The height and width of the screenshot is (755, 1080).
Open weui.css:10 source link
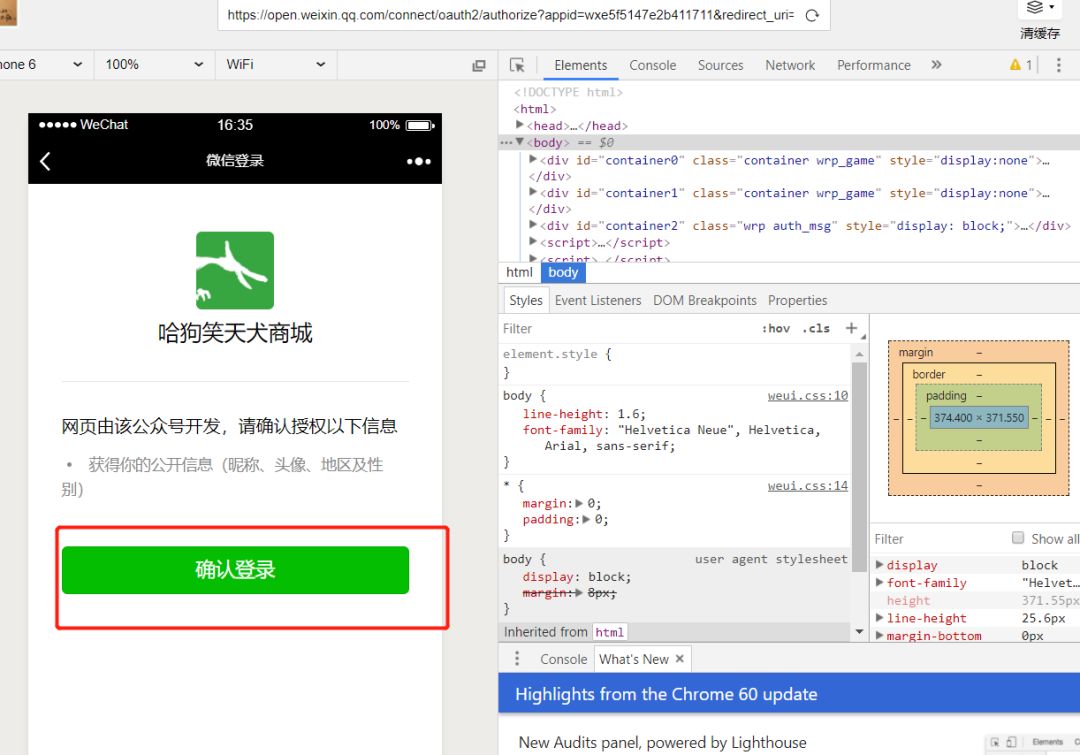pos(808,395)
